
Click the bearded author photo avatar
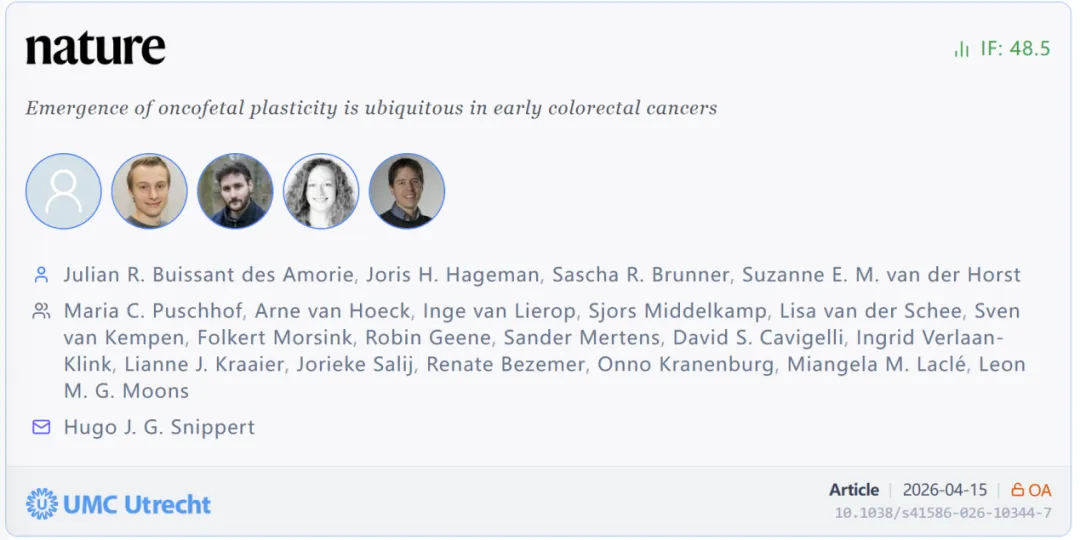point(235,191)
